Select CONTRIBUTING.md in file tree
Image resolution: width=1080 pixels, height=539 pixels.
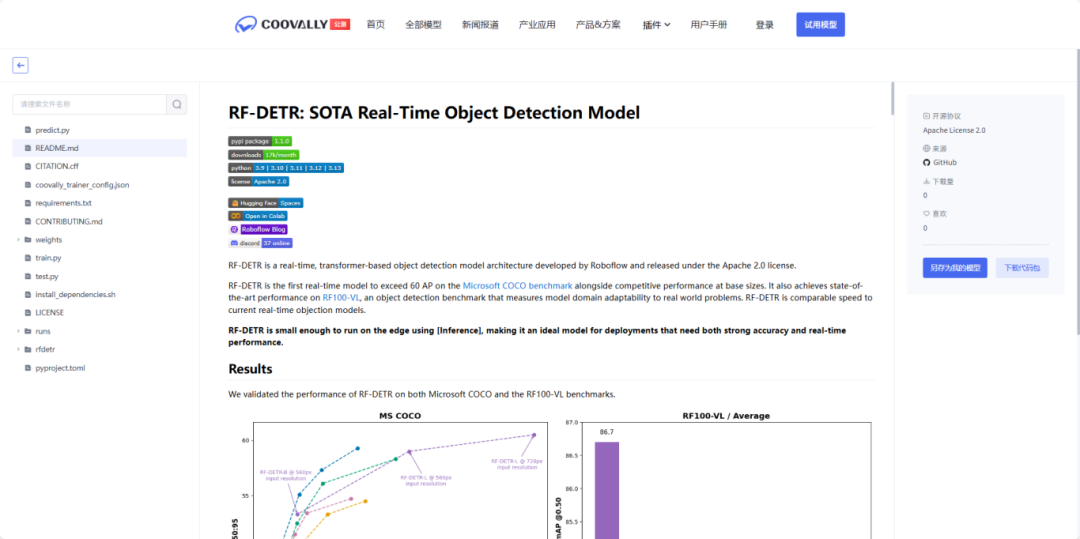pos(69,221)
